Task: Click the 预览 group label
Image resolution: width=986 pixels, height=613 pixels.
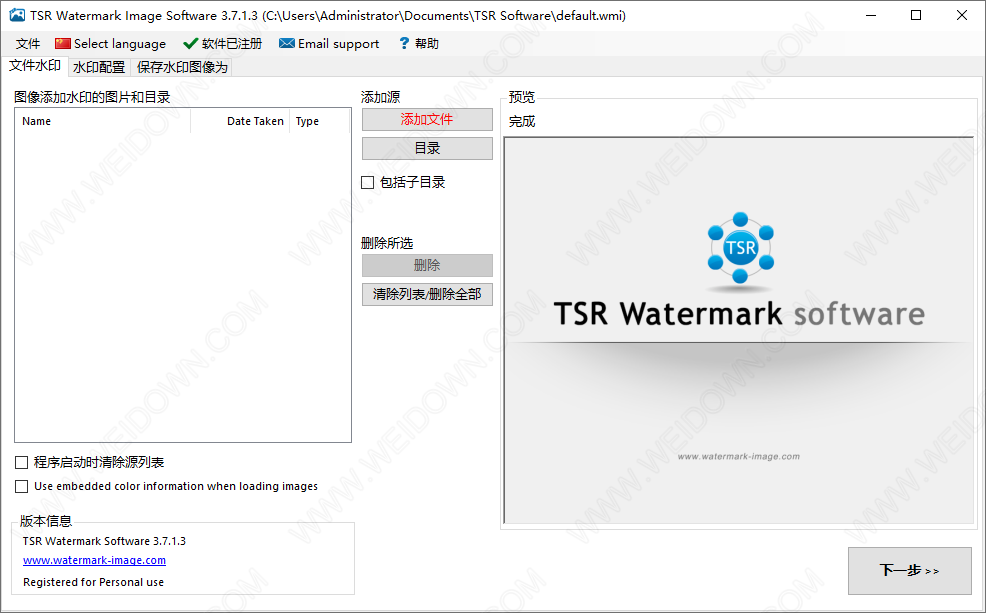Action: (x=522, y=97)
